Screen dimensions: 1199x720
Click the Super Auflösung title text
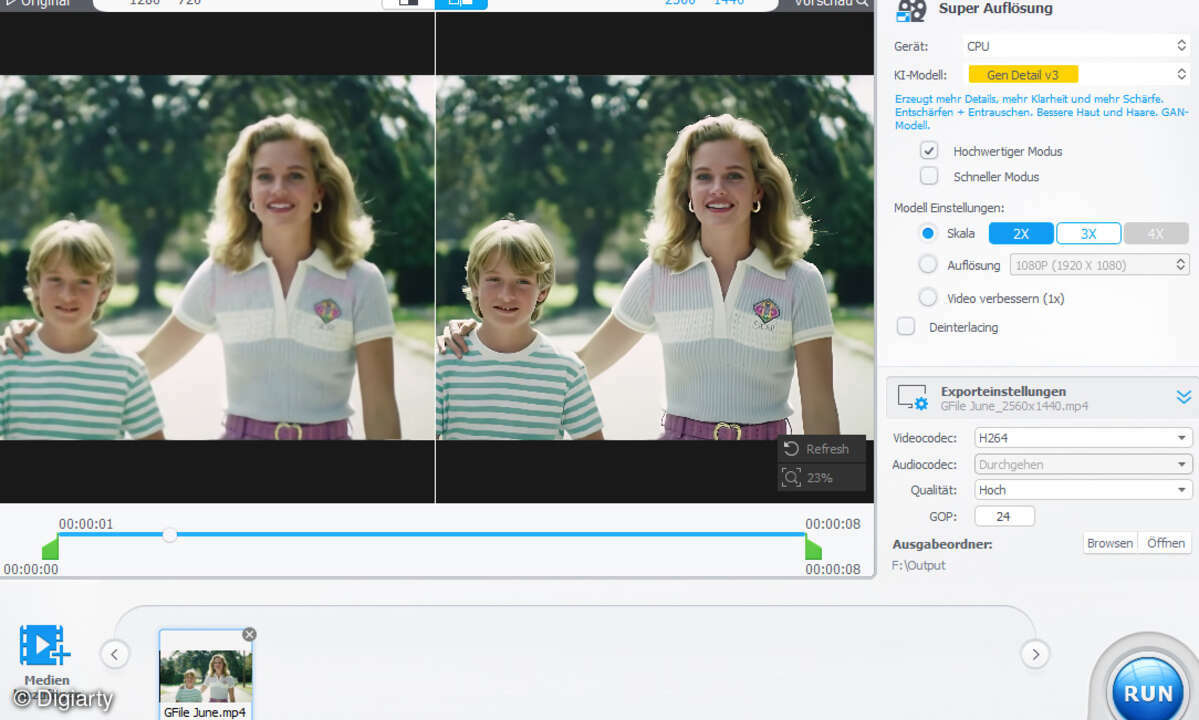pos(996,8)
